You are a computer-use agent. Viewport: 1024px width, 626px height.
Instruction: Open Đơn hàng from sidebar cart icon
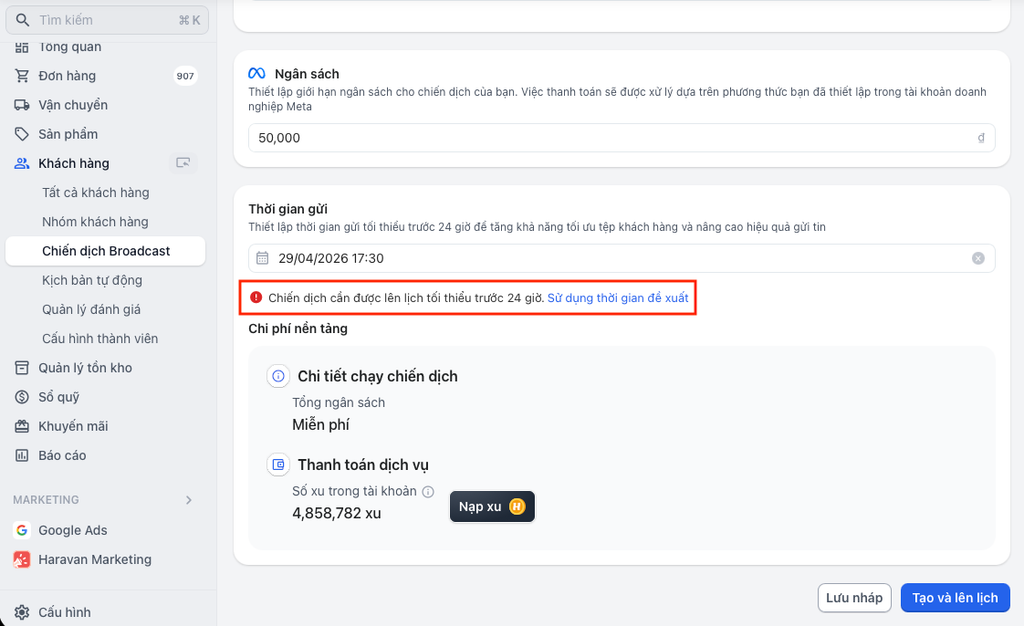tap(22, 76)
